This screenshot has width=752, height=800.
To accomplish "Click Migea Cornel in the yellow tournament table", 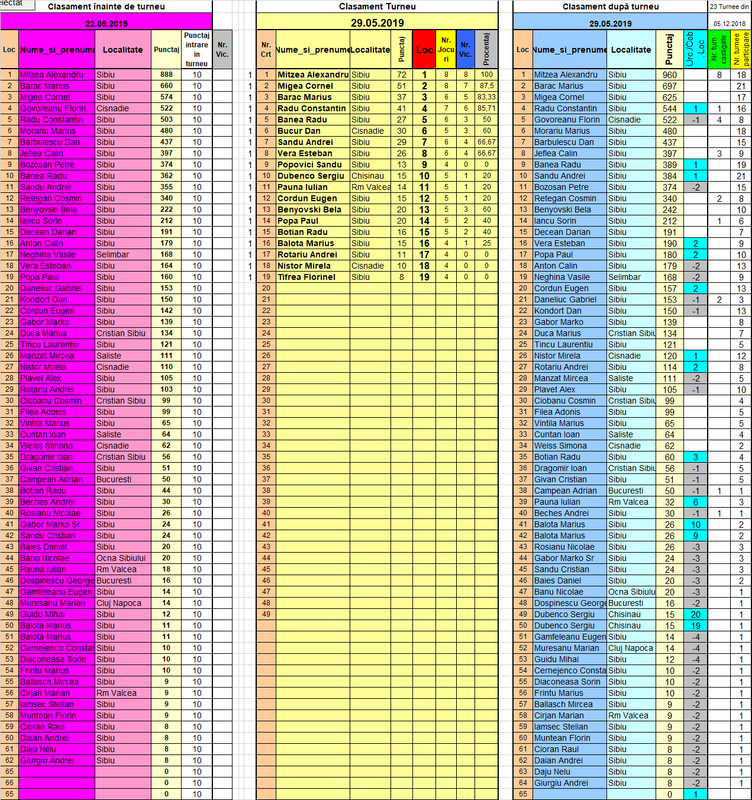I will click(x=313, y=86).
